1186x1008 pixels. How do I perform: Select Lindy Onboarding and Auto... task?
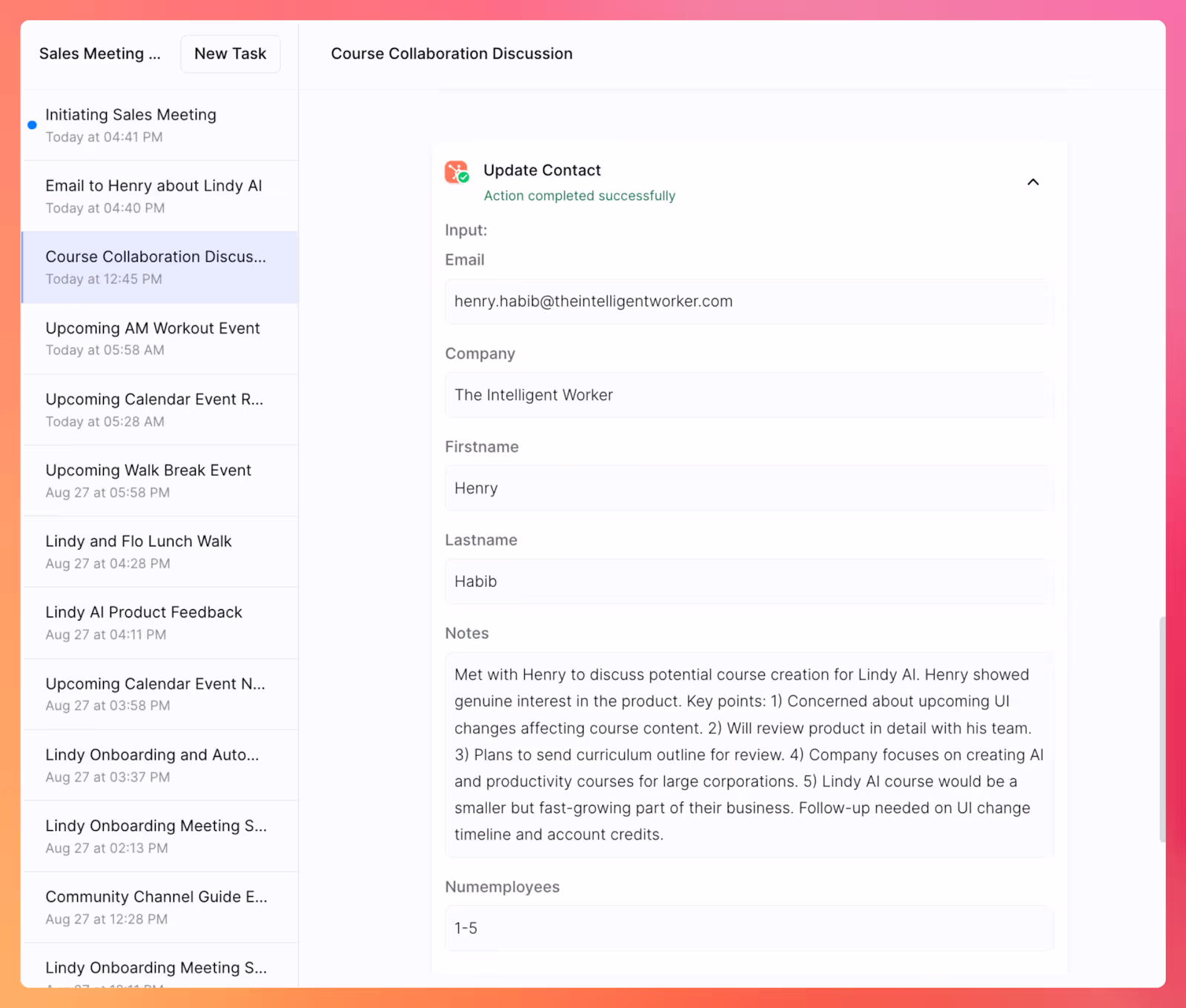coord(160,766)
